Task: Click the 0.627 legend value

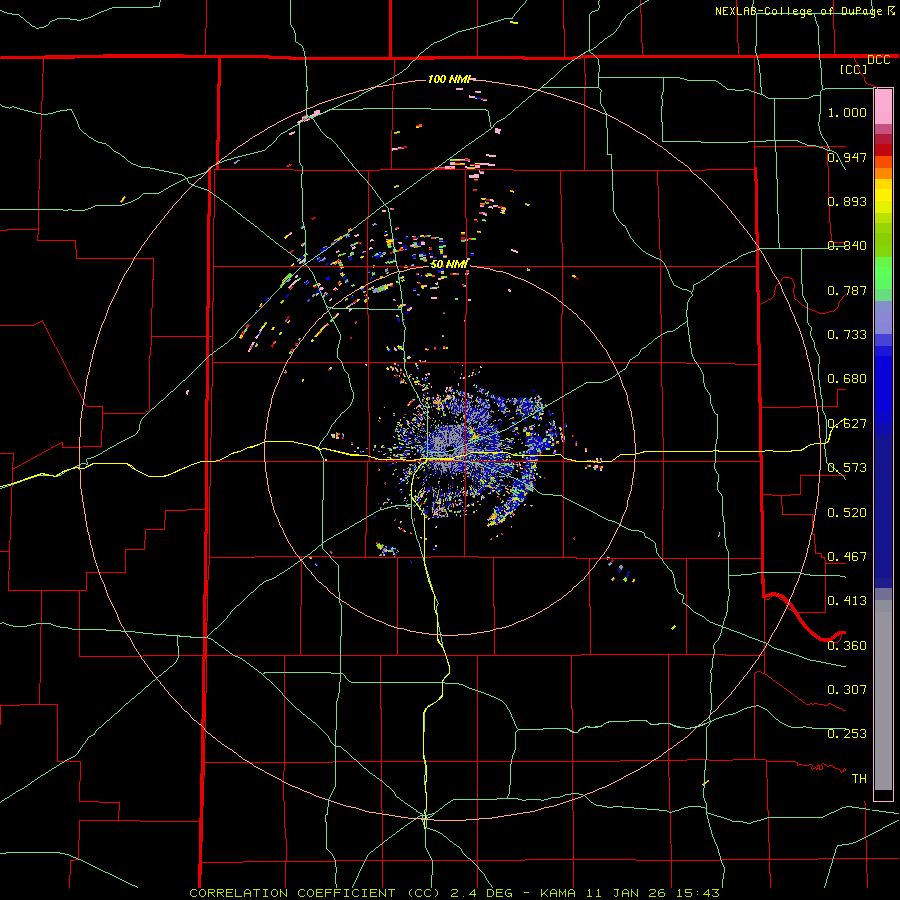Action: click(847, 424)
